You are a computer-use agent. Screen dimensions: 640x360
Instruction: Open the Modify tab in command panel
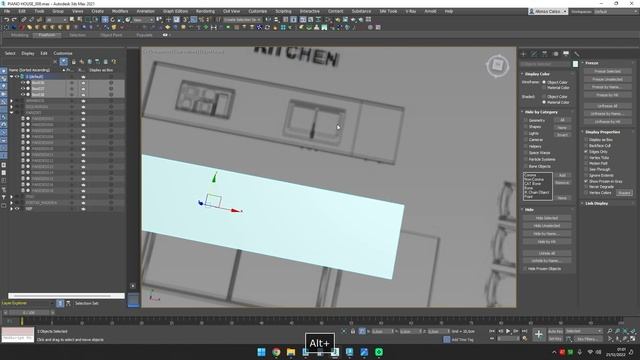pyautogui.click(x=534, y=54)
